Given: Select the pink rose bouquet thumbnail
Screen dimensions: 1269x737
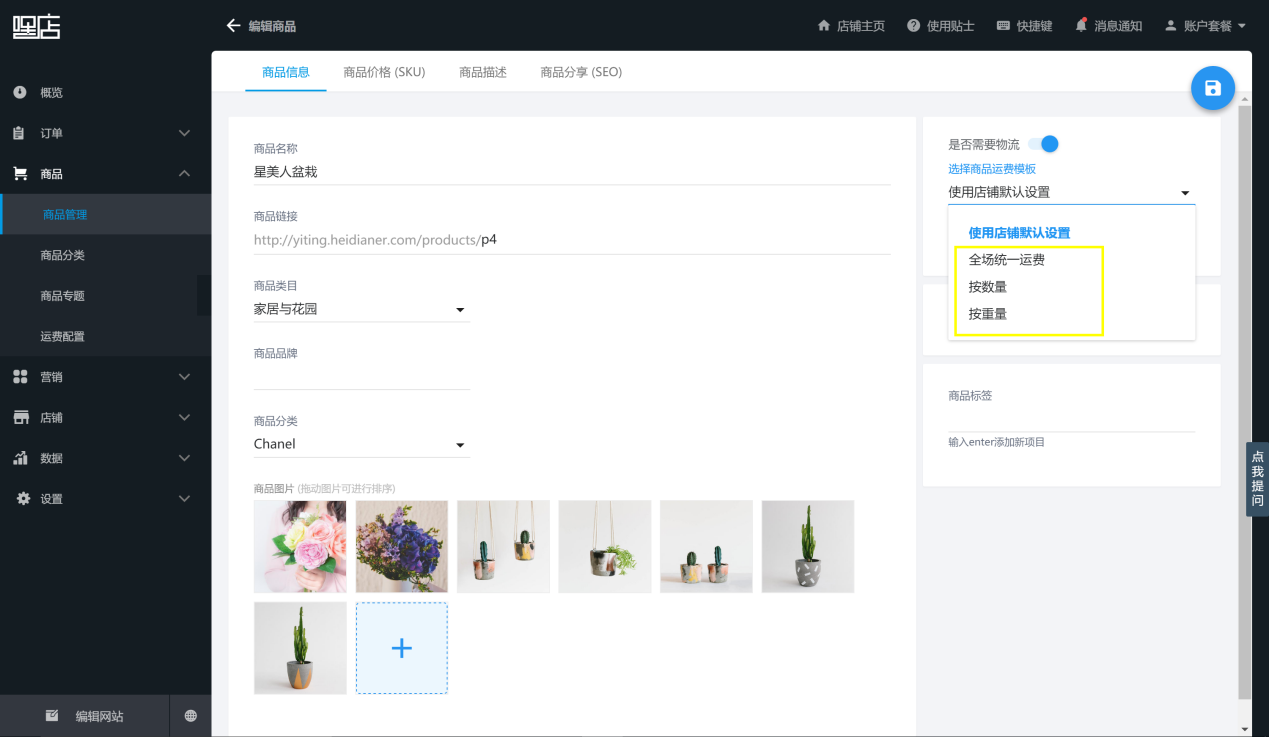Looking at the screenshot, I should point(300,547).
